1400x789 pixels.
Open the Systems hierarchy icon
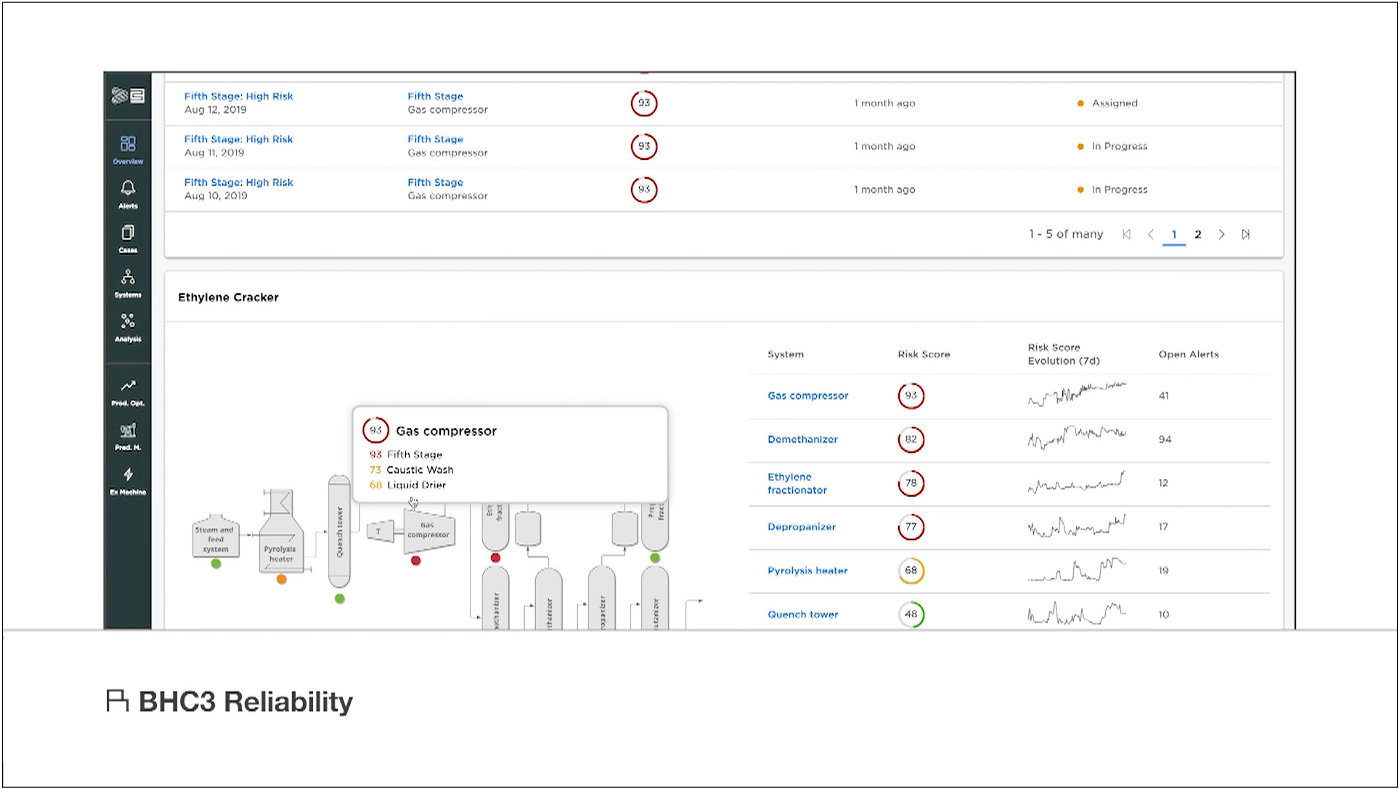(x=128, y=277)
